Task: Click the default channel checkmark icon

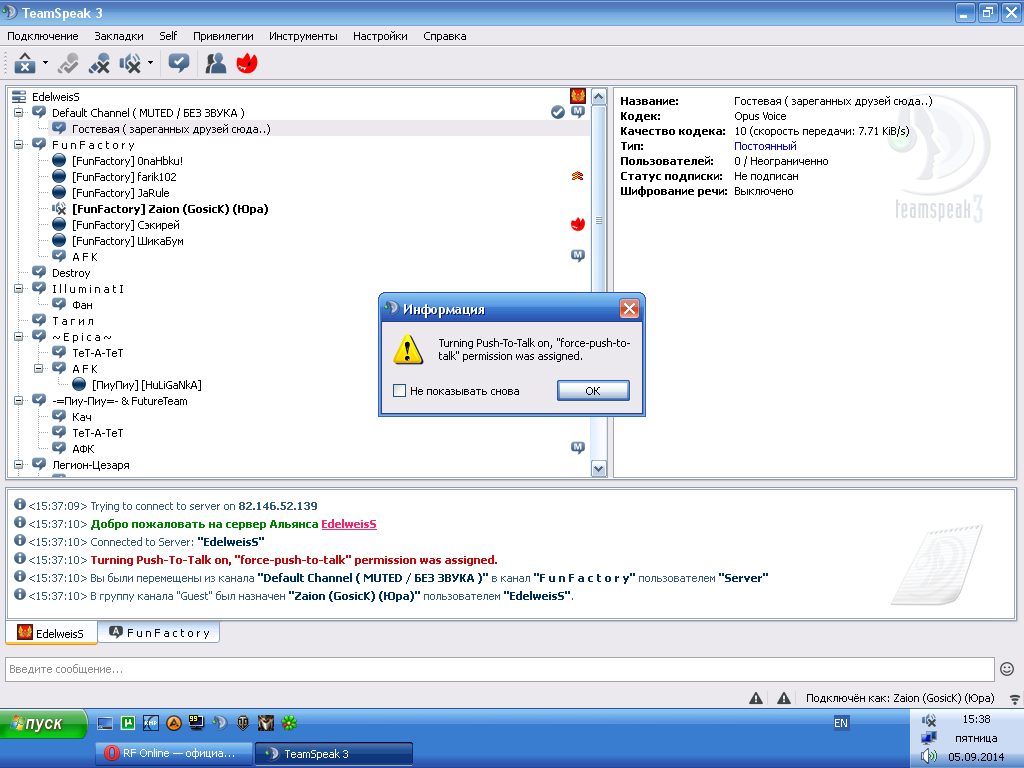Action: click(558, 112)
